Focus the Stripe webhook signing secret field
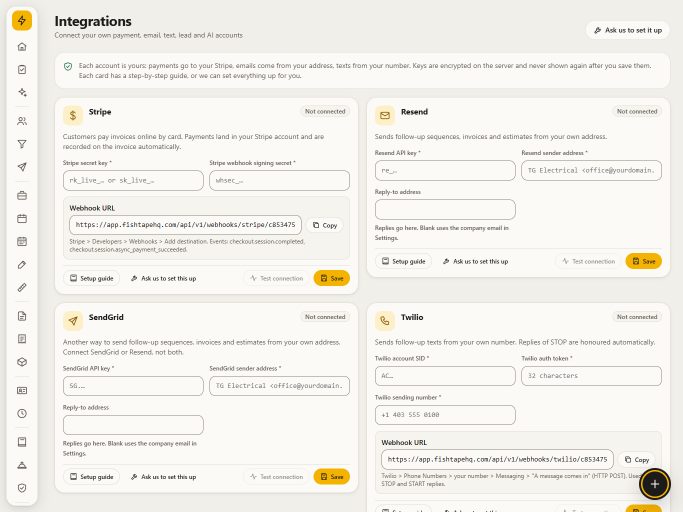The image size is (683, 512). click(279, 180)
